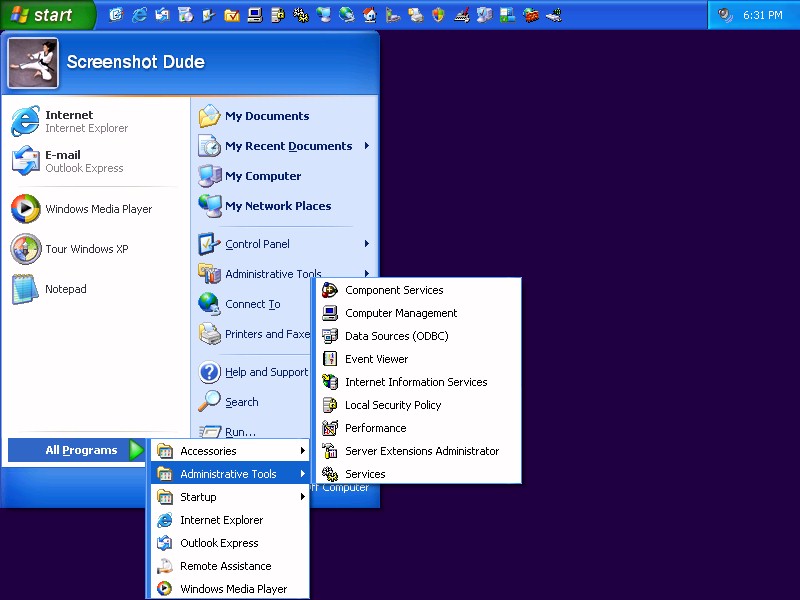
Task: Launch Local Security Policy
Action: 393,405
